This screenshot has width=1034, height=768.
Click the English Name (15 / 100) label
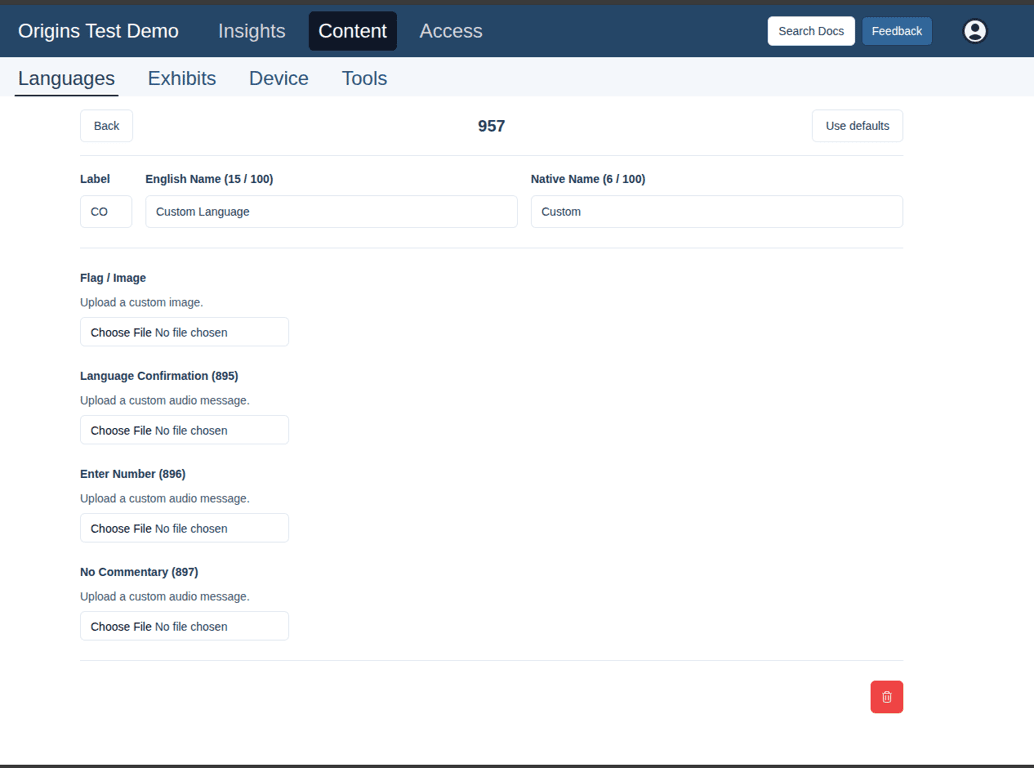tap(209, 179)
